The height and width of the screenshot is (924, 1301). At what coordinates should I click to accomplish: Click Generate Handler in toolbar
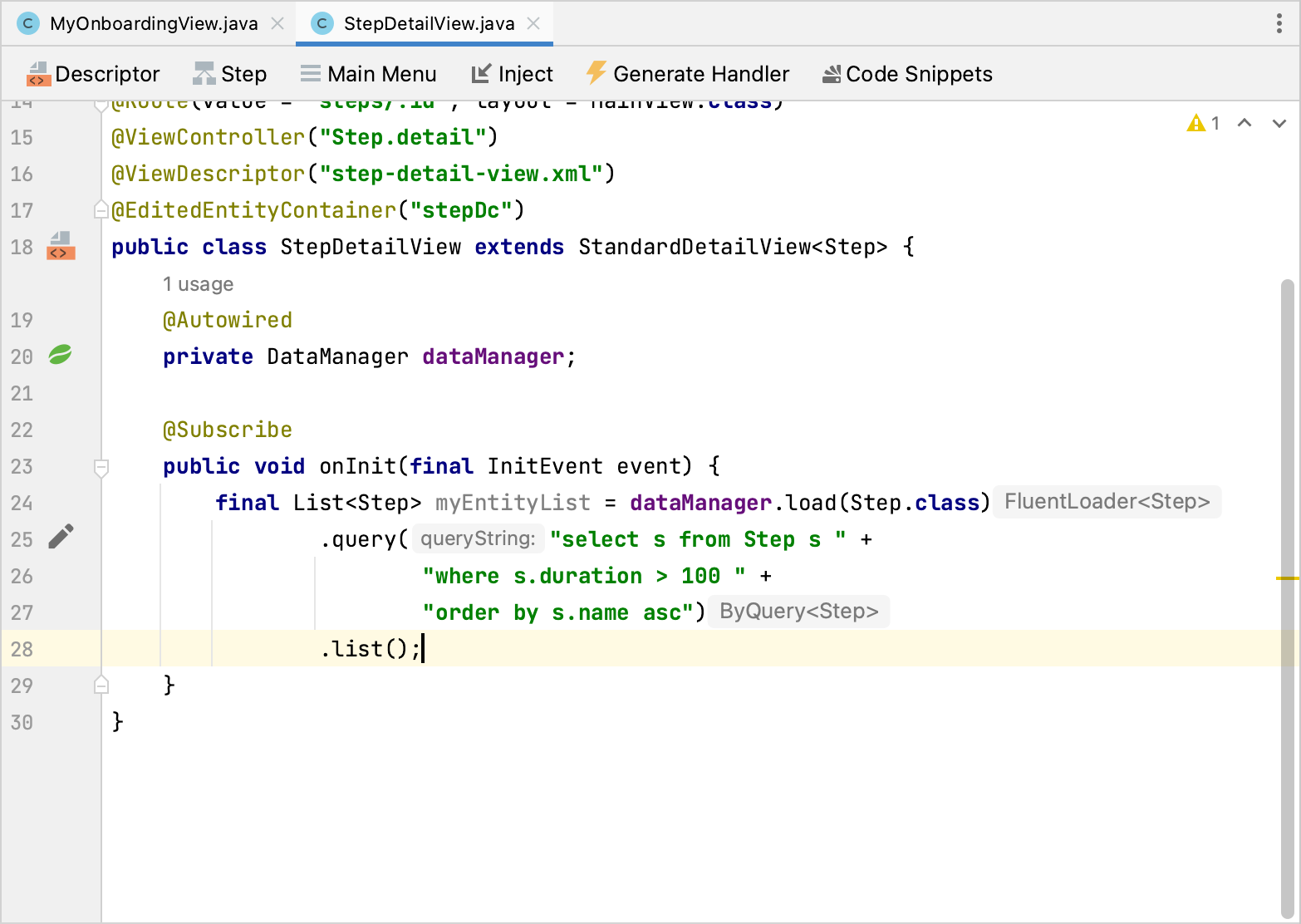tap(687, 74)
